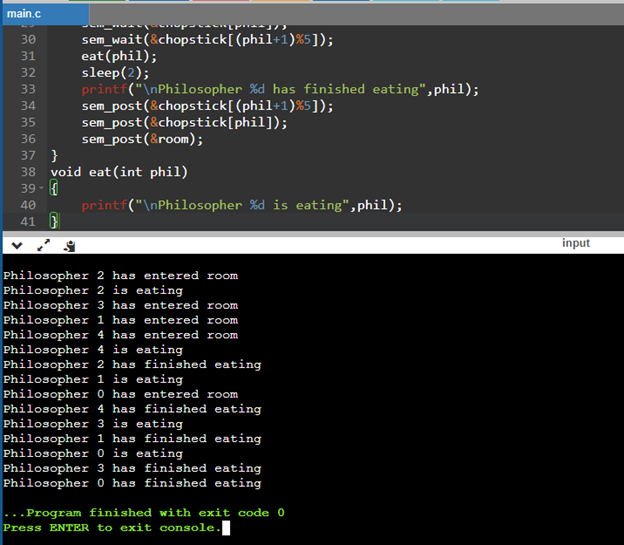Click console output 'Philosopher 0 is eating'
624x545 pixels.
pos(93,453)
